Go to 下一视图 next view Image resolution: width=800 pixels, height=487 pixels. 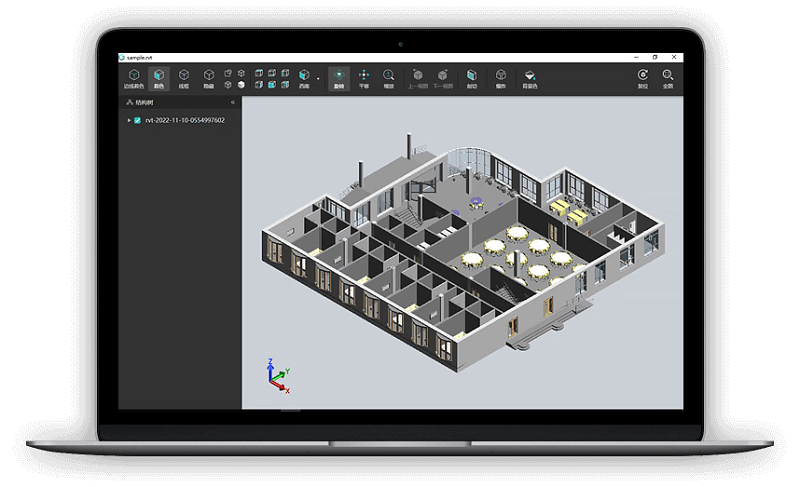[x=442, y=79]
